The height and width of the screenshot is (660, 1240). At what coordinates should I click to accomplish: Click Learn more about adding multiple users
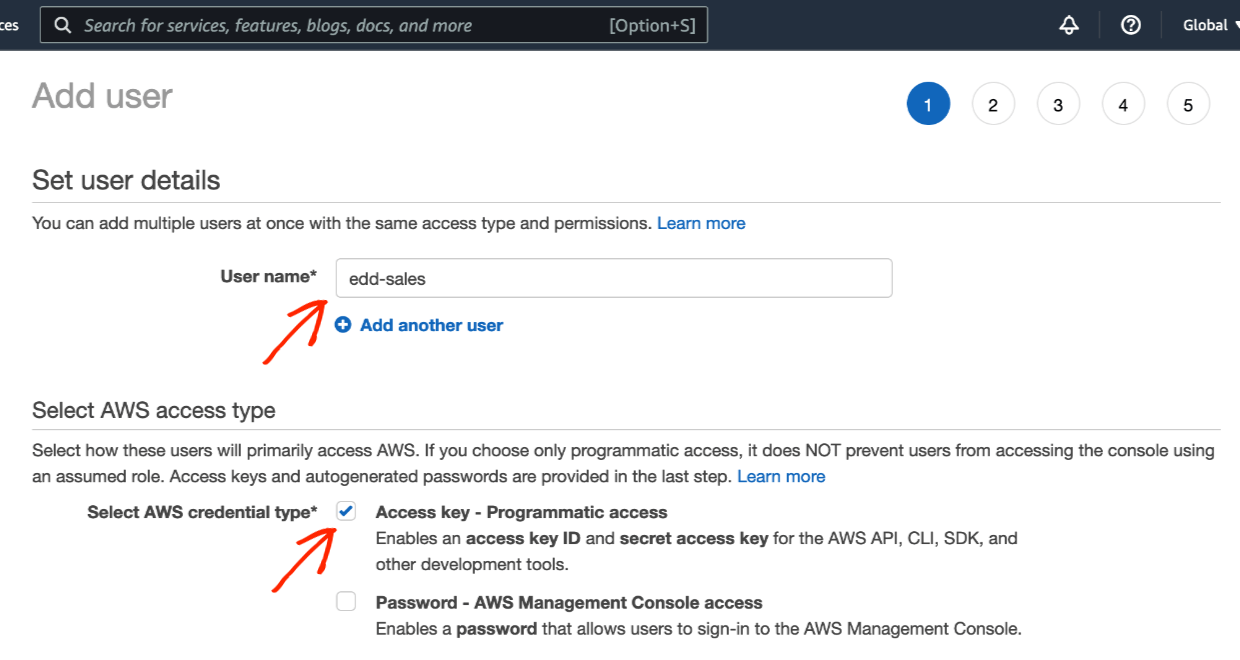pos(701,223)
